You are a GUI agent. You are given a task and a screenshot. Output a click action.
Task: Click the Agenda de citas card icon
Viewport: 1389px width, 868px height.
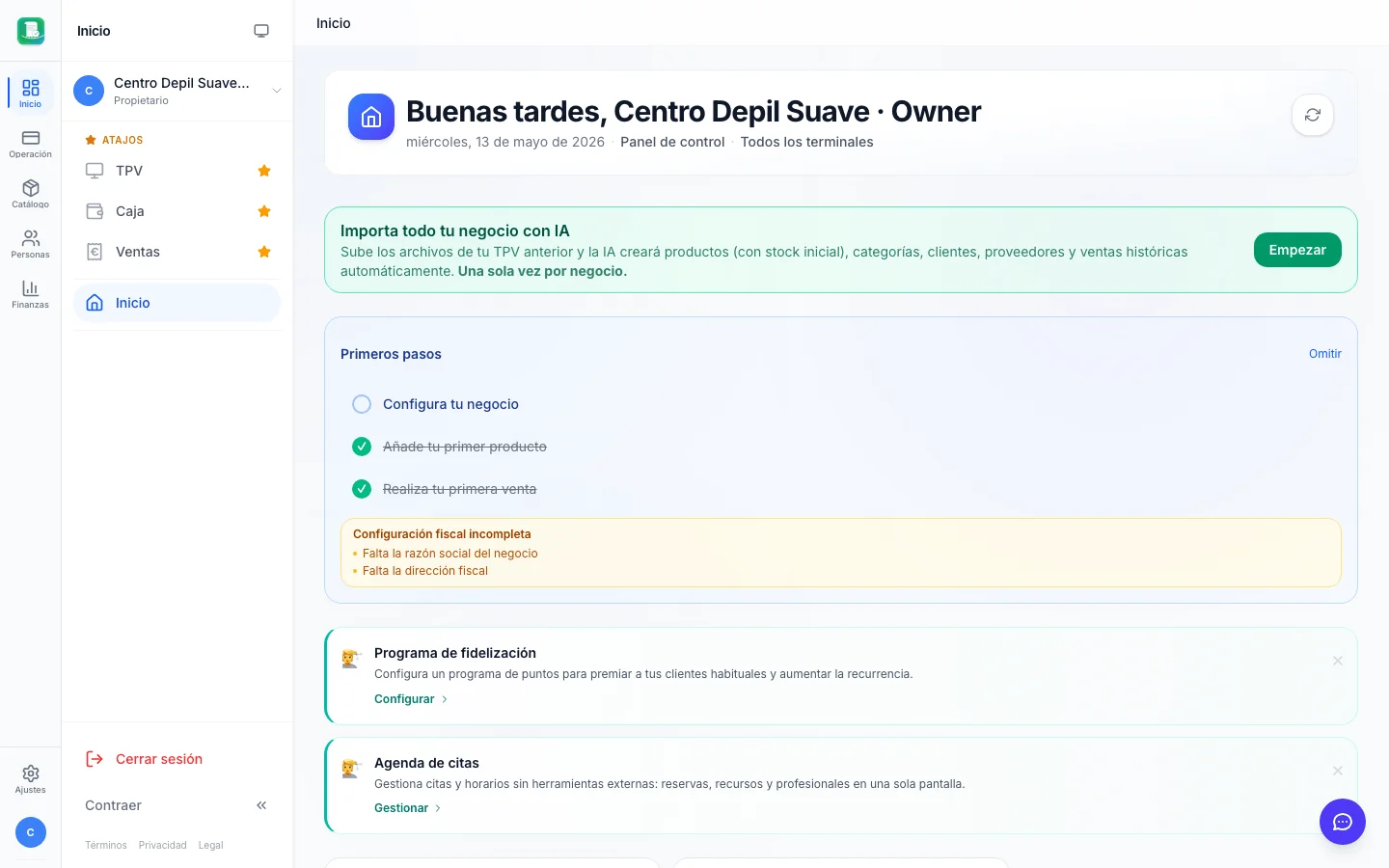coord(351,769)
